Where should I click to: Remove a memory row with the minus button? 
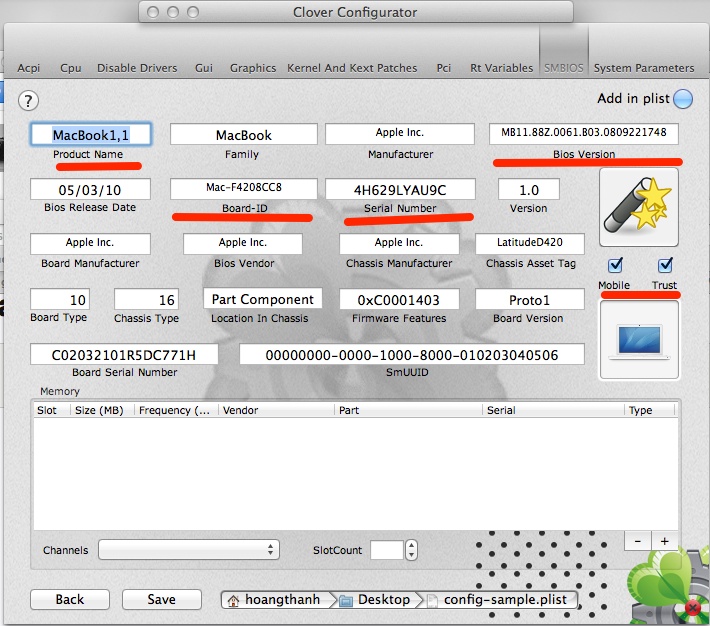(638, 541)
